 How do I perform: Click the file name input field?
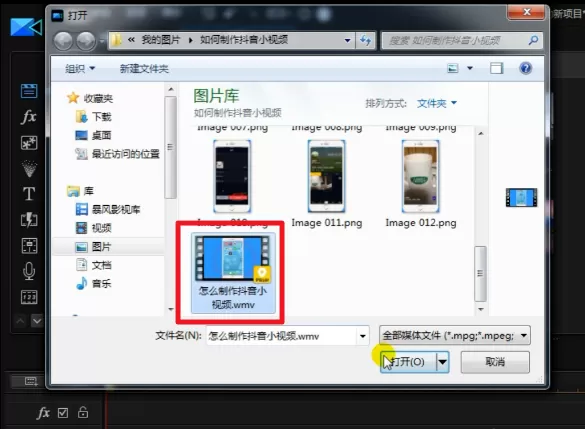(282, 336)
